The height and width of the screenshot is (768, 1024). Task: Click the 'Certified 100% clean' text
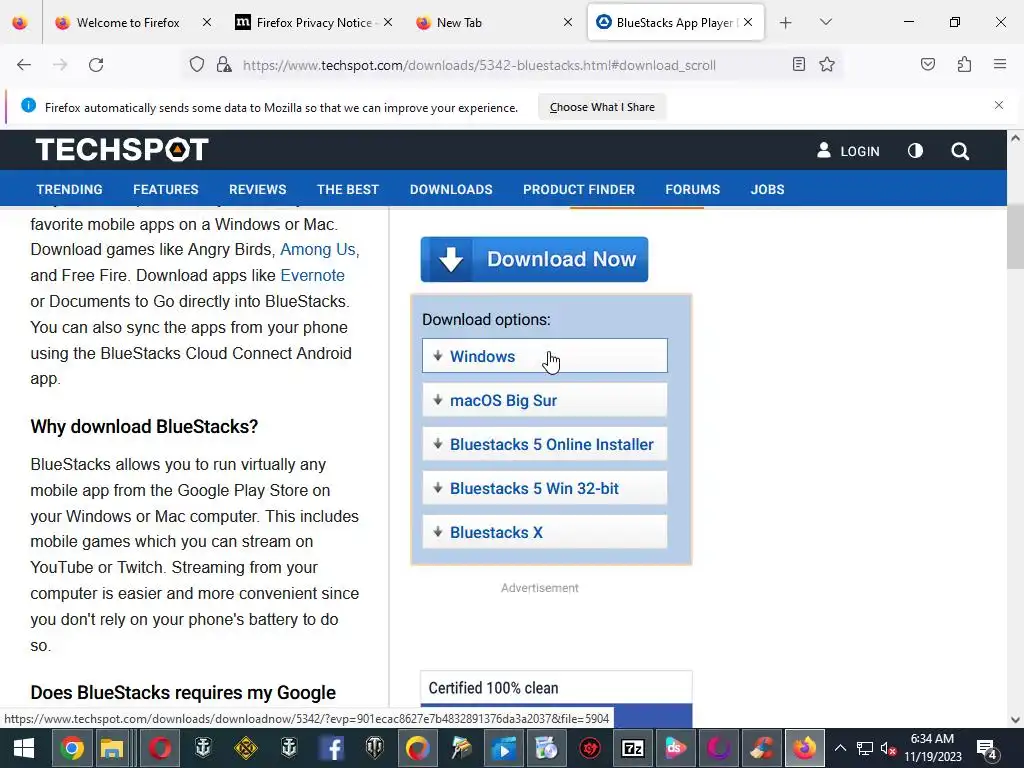493,688
